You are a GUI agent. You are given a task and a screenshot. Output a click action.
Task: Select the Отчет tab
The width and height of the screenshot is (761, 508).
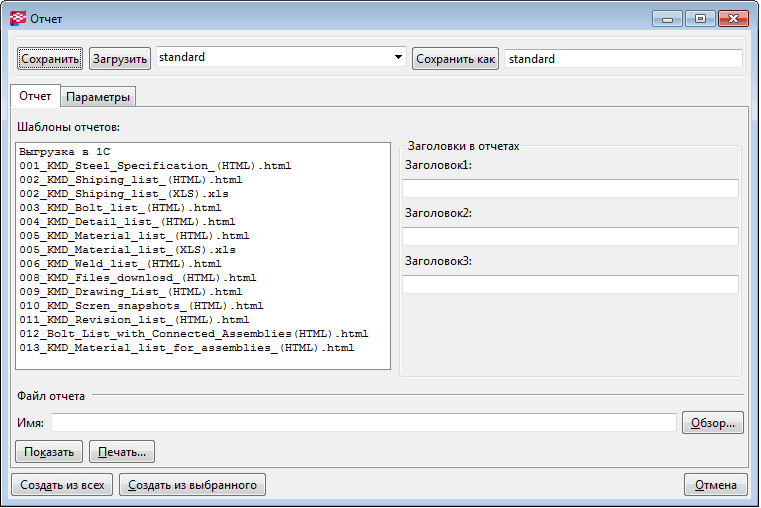[35, 96]
